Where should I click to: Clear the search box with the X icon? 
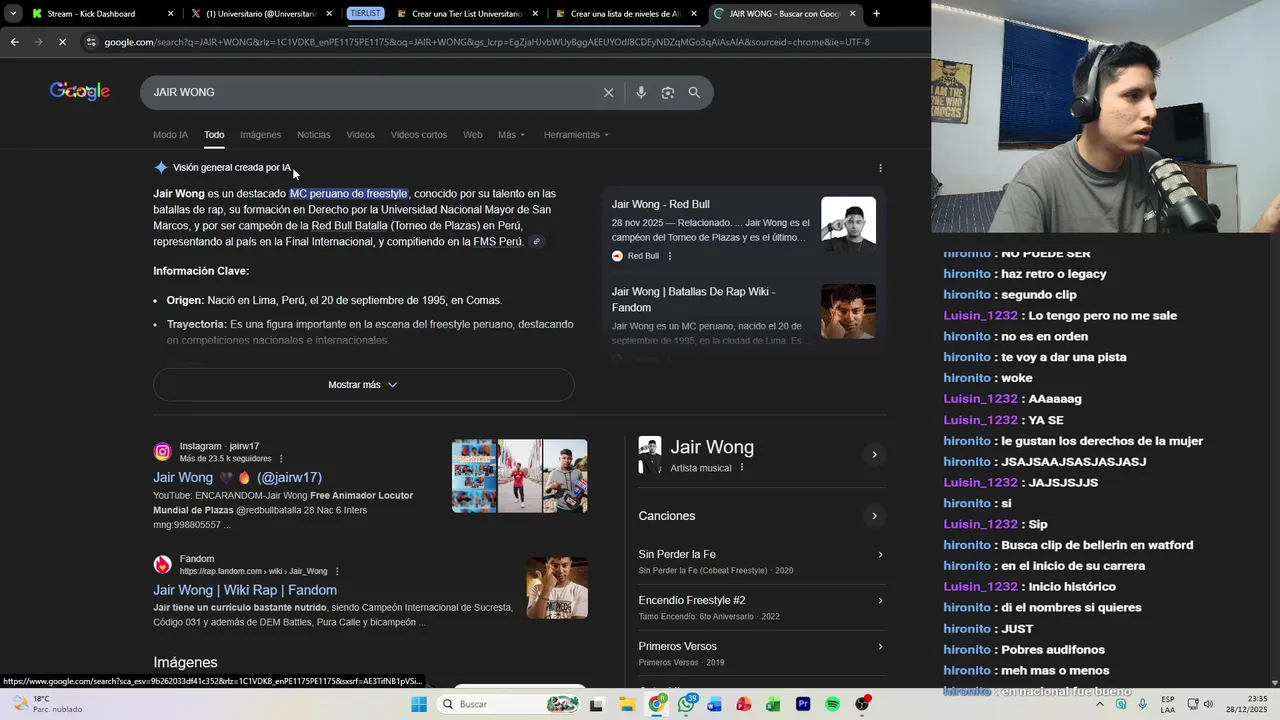tap(608, 93)
